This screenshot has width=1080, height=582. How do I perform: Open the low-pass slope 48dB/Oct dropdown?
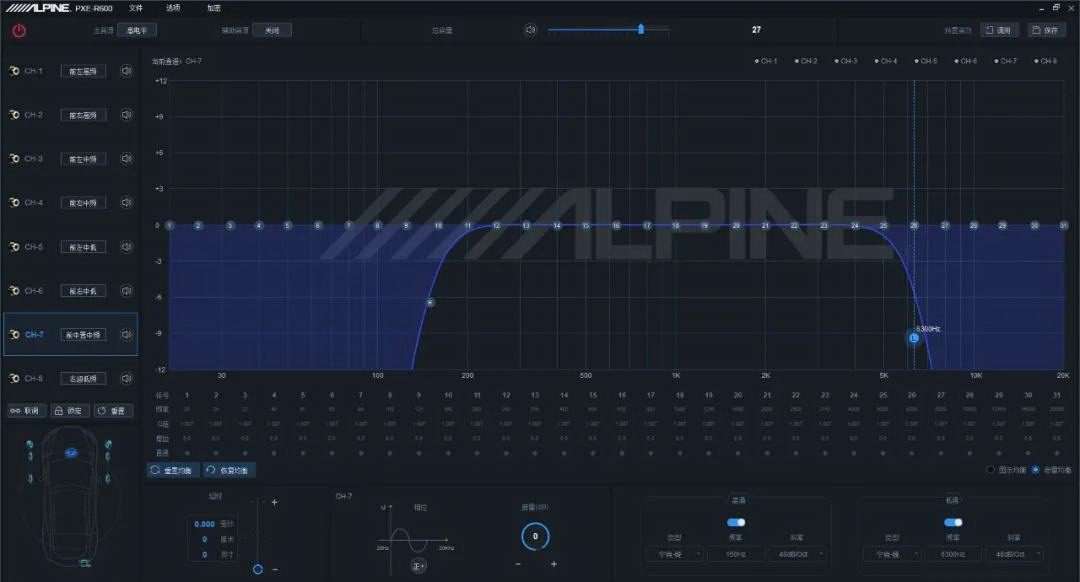coord(1015,554)
